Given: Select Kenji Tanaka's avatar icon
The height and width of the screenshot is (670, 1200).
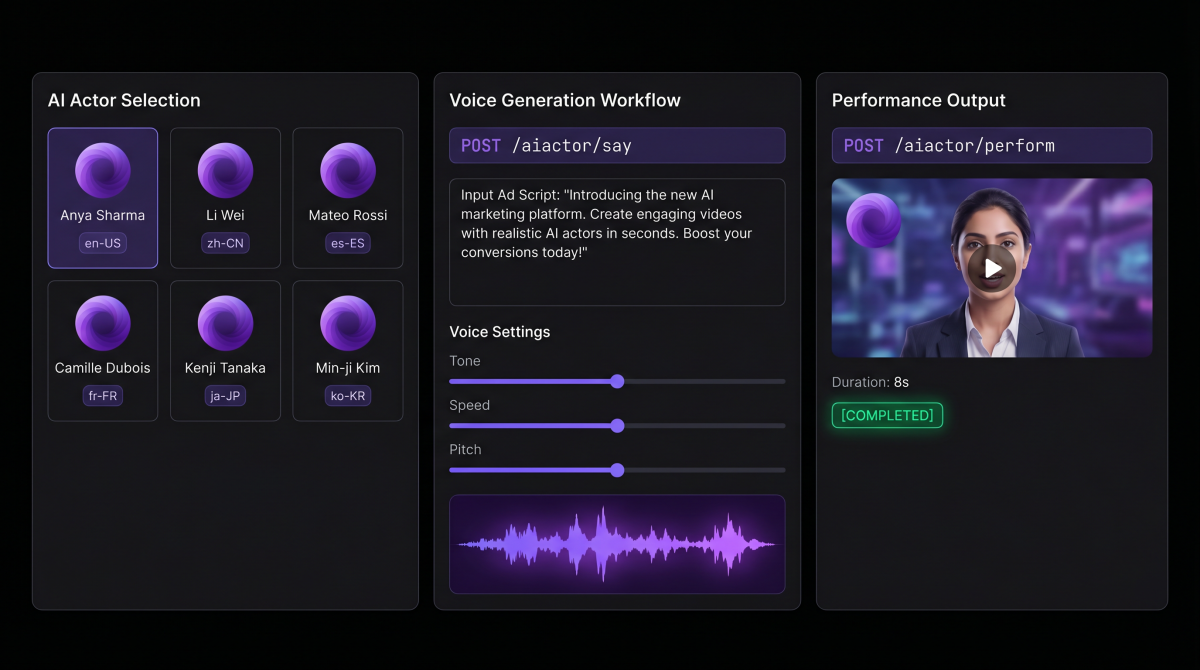Looking at the screenshot, I should (225, 323).
